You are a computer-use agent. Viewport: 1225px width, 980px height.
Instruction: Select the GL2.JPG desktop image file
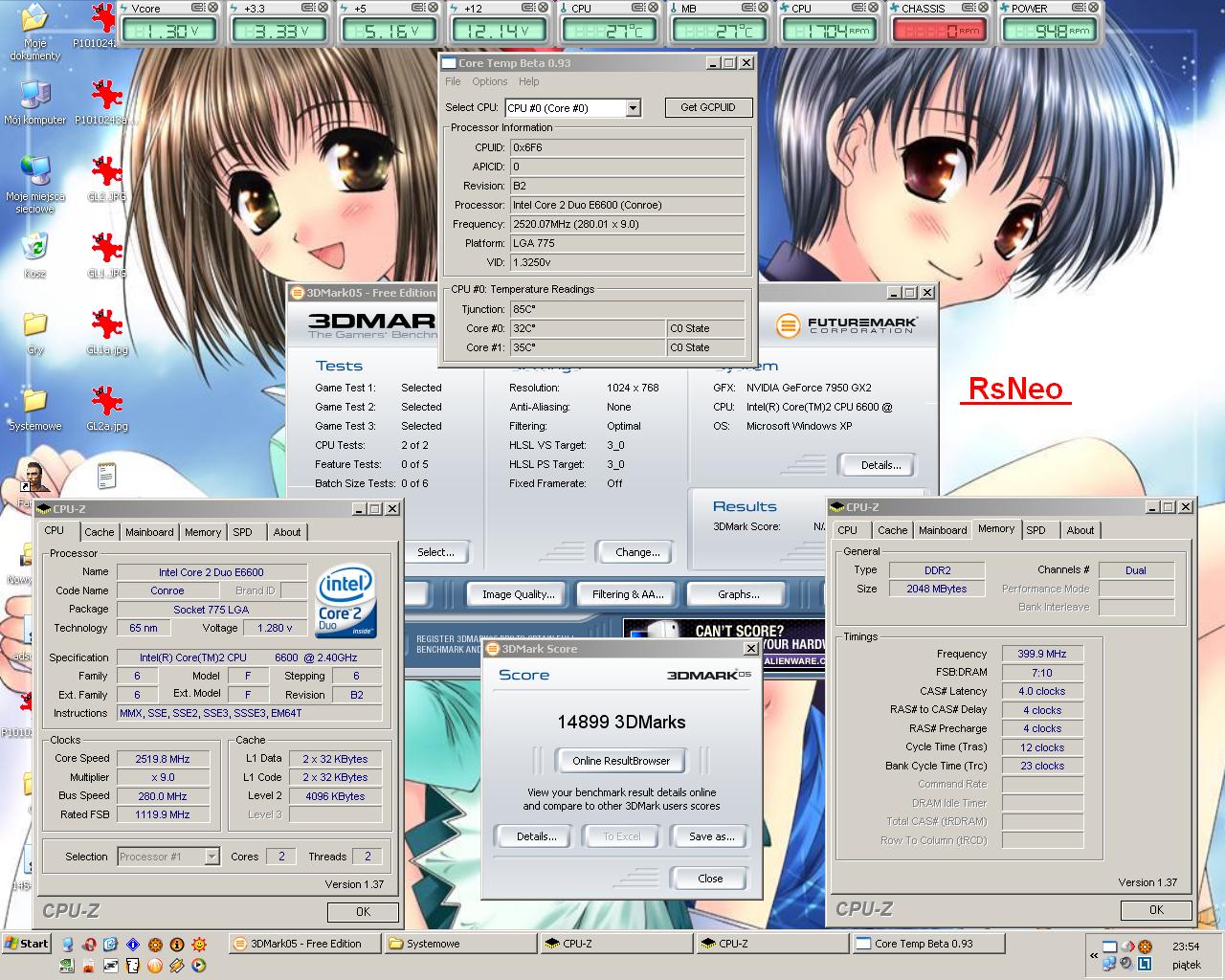click(x=106, y=179)
